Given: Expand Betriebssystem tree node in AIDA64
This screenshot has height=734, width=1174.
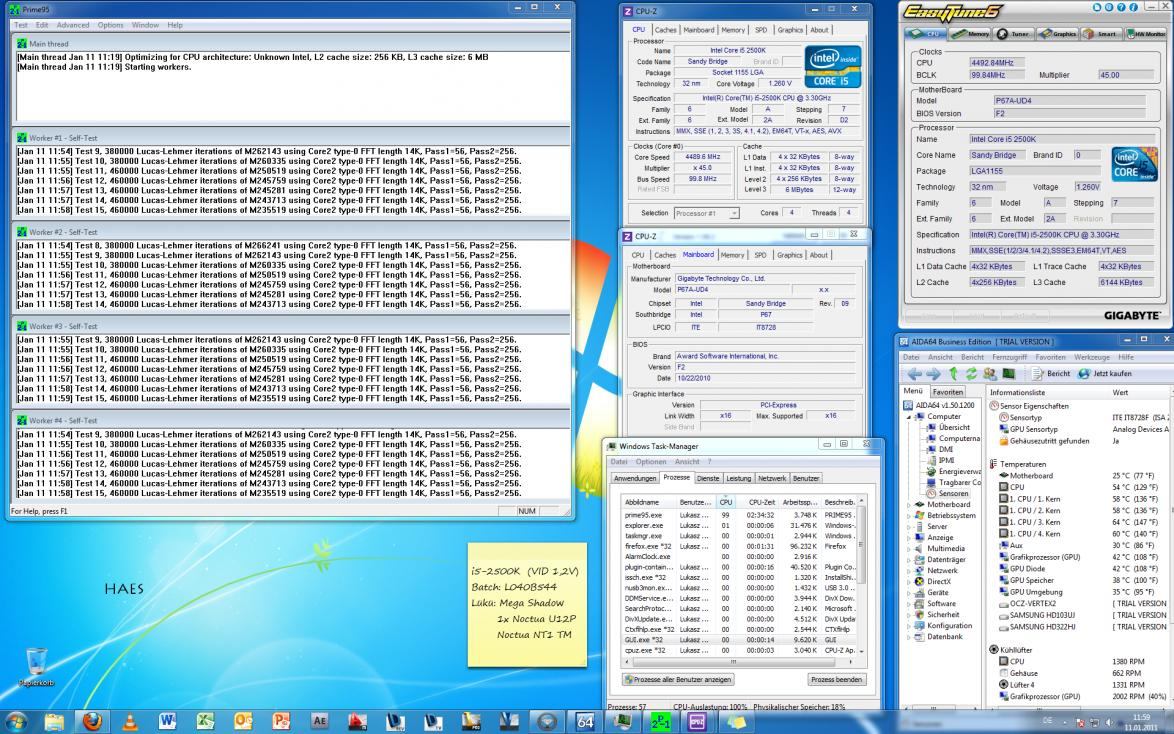Looking at the screenshot, I should [910, 516].
